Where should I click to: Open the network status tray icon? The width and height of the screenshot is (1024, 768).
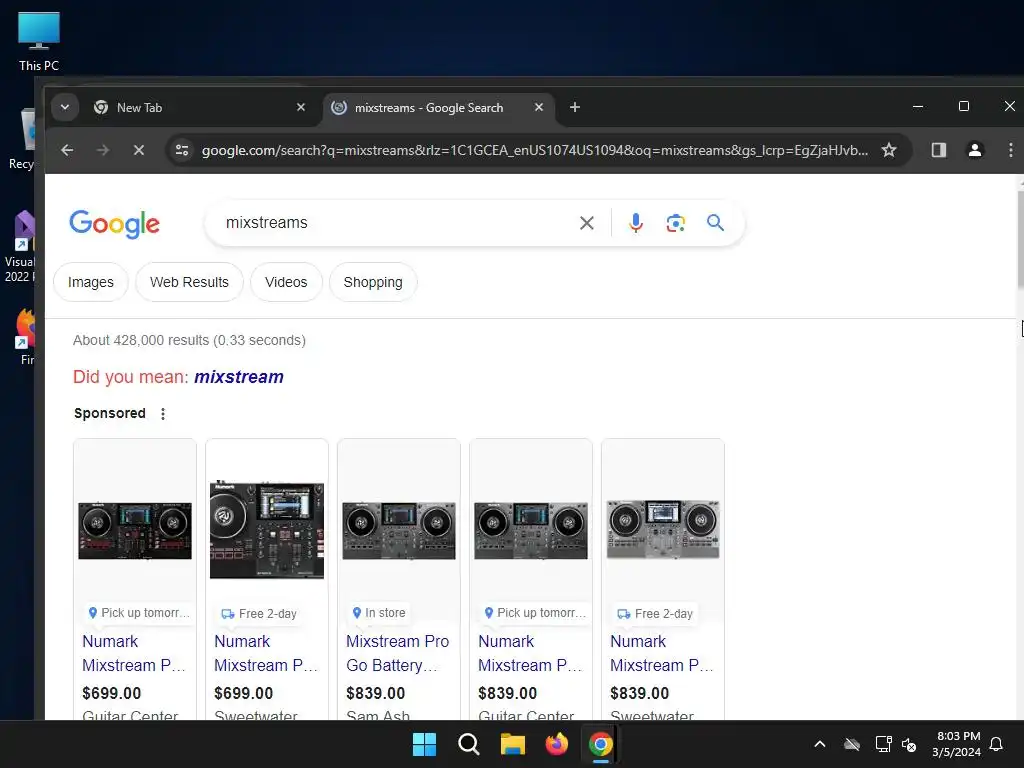(x=883, y=744)
